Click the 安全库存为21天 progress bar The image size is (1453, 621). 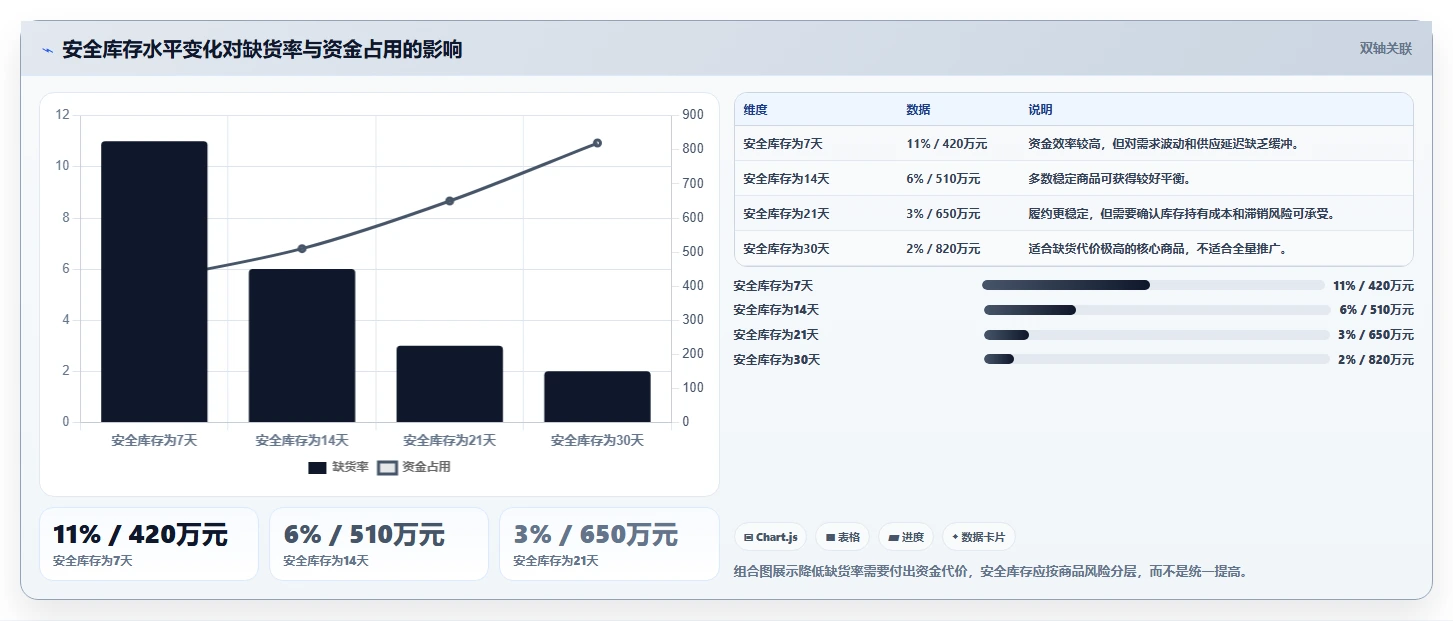click(1157, 334)
